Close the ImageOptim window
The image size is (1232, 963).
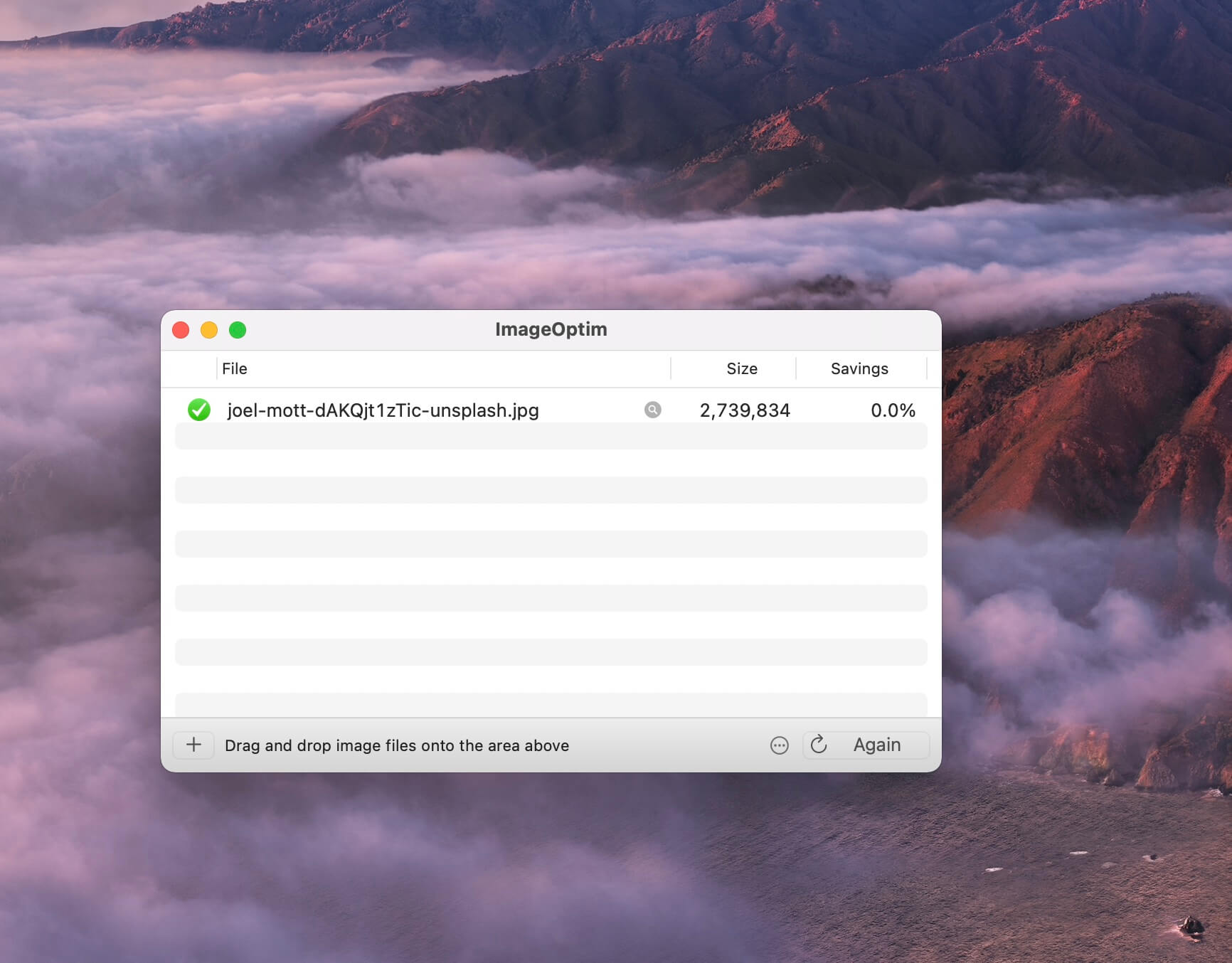(x=181, y=330)
